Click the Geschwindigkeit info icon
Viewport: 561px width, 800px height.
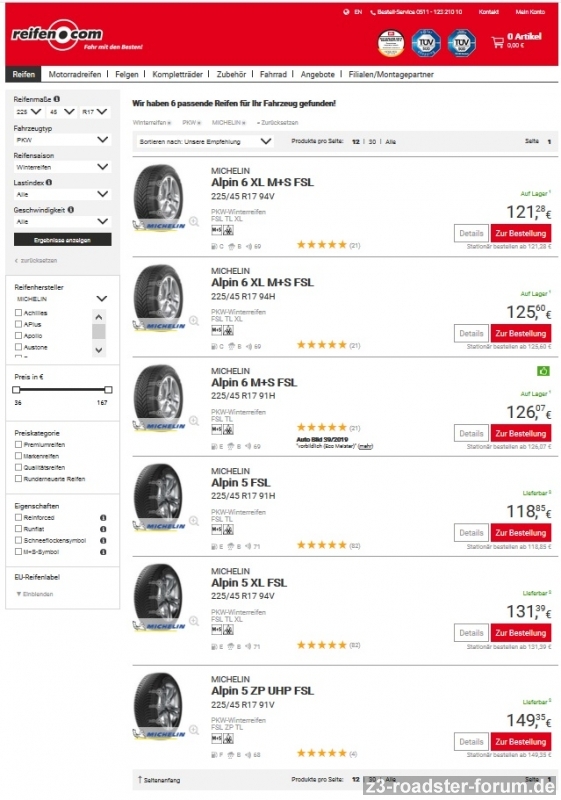click(71, 210)
